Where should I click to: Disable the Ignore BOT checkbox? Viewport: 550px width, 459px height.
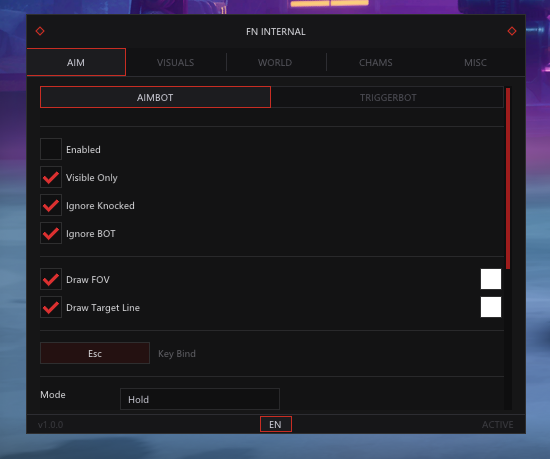(51, 233)
